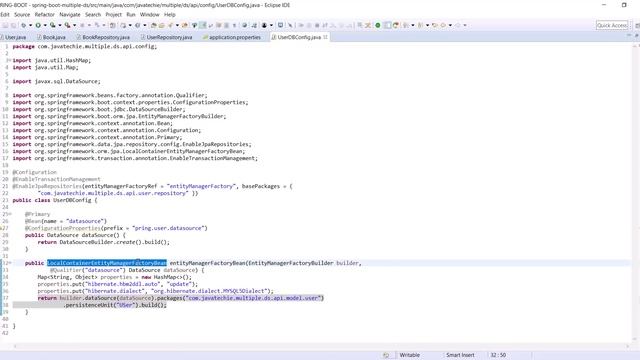Click the warning marker icon on line 27
Viewport: 640px width, 360px height.
click(2, 228)
